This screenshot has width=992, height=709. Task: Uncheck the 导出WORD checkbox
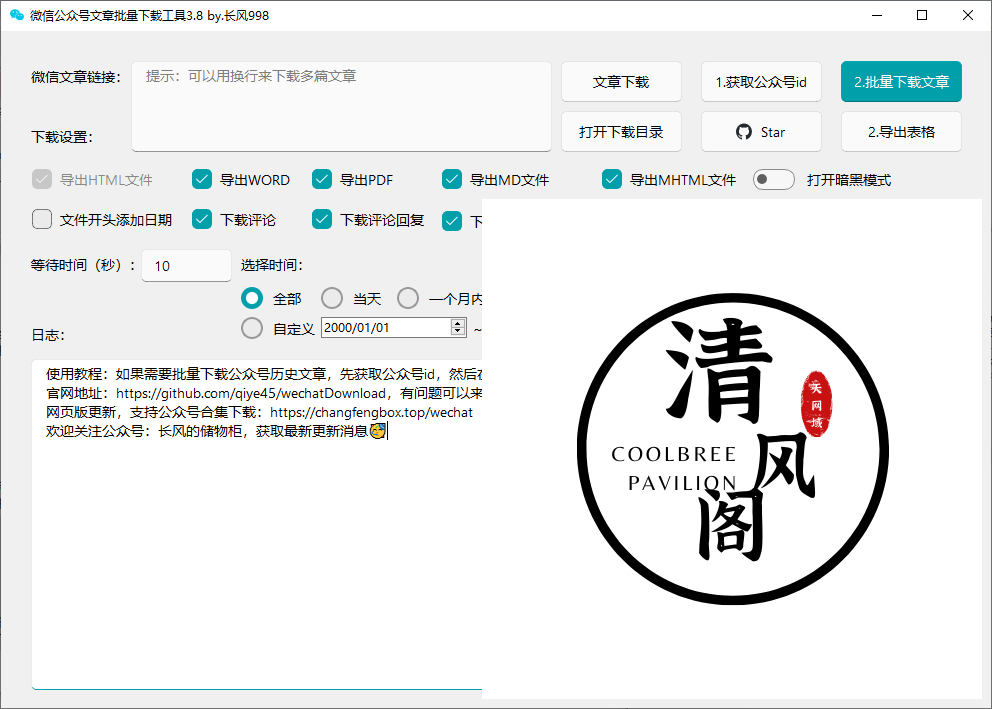click(x=202, y=180)
